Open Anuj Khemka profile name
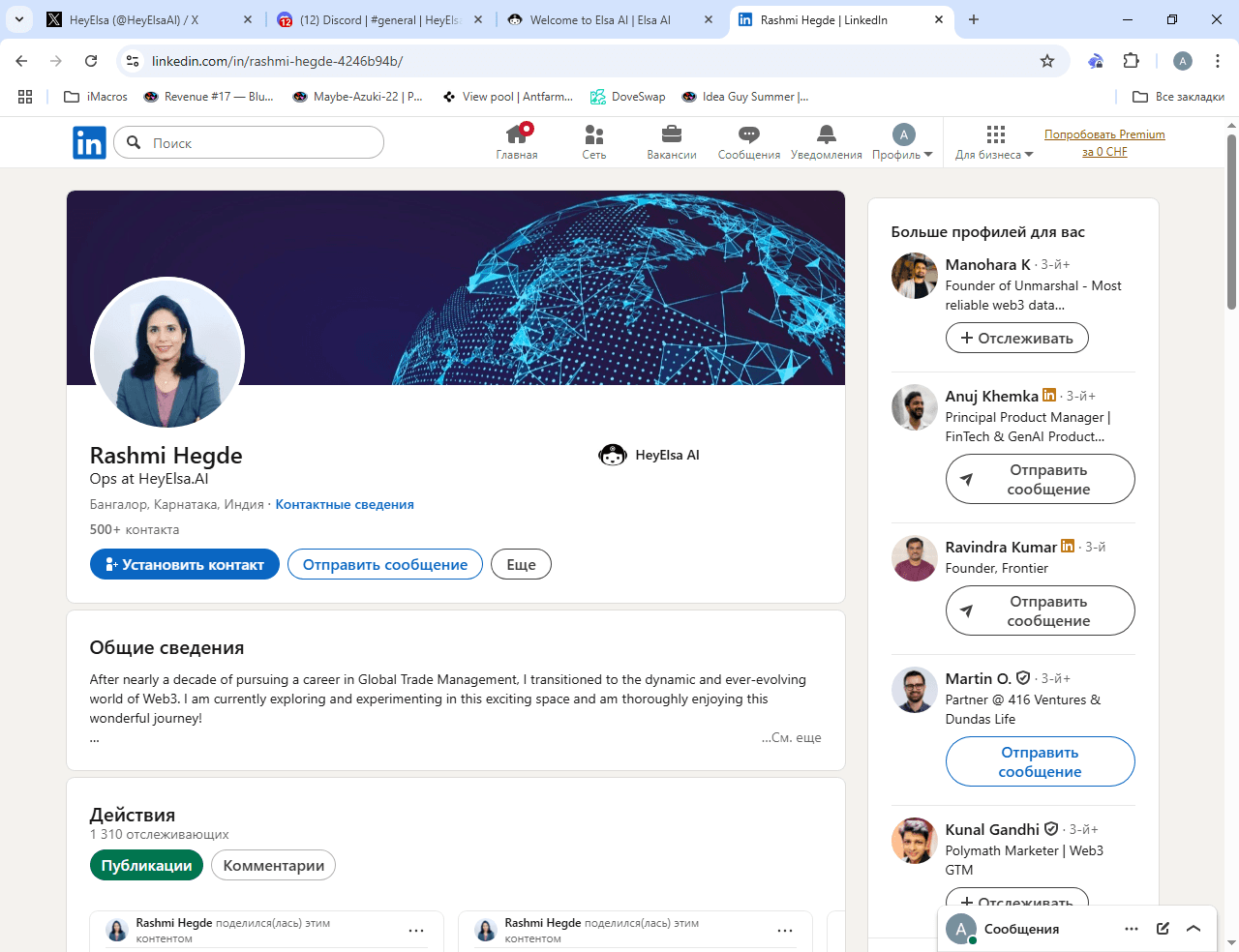This screenshot has width=1239, height=952. pos(991,396)
